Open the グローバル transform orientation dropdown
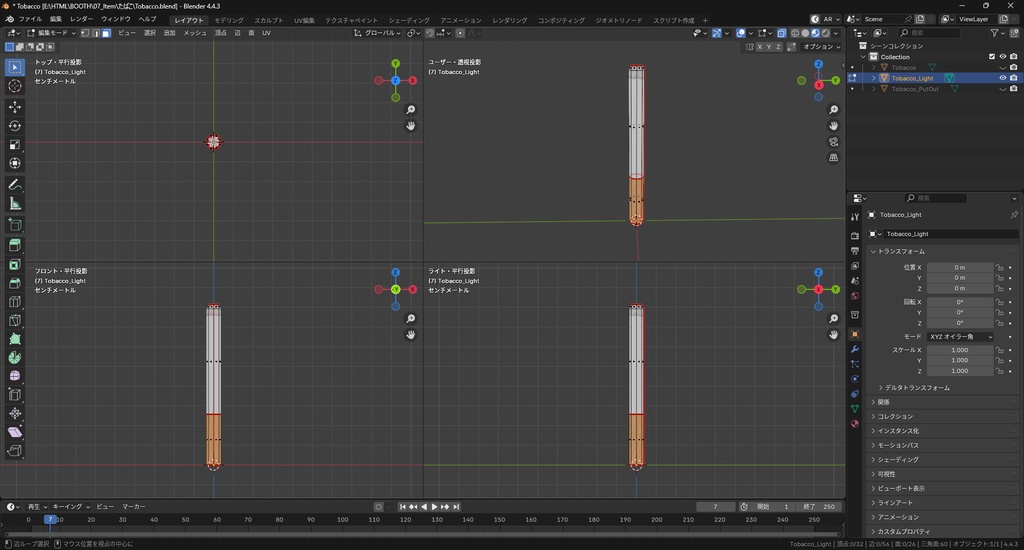Screen dimensions: 1024x550 (377, 33)
